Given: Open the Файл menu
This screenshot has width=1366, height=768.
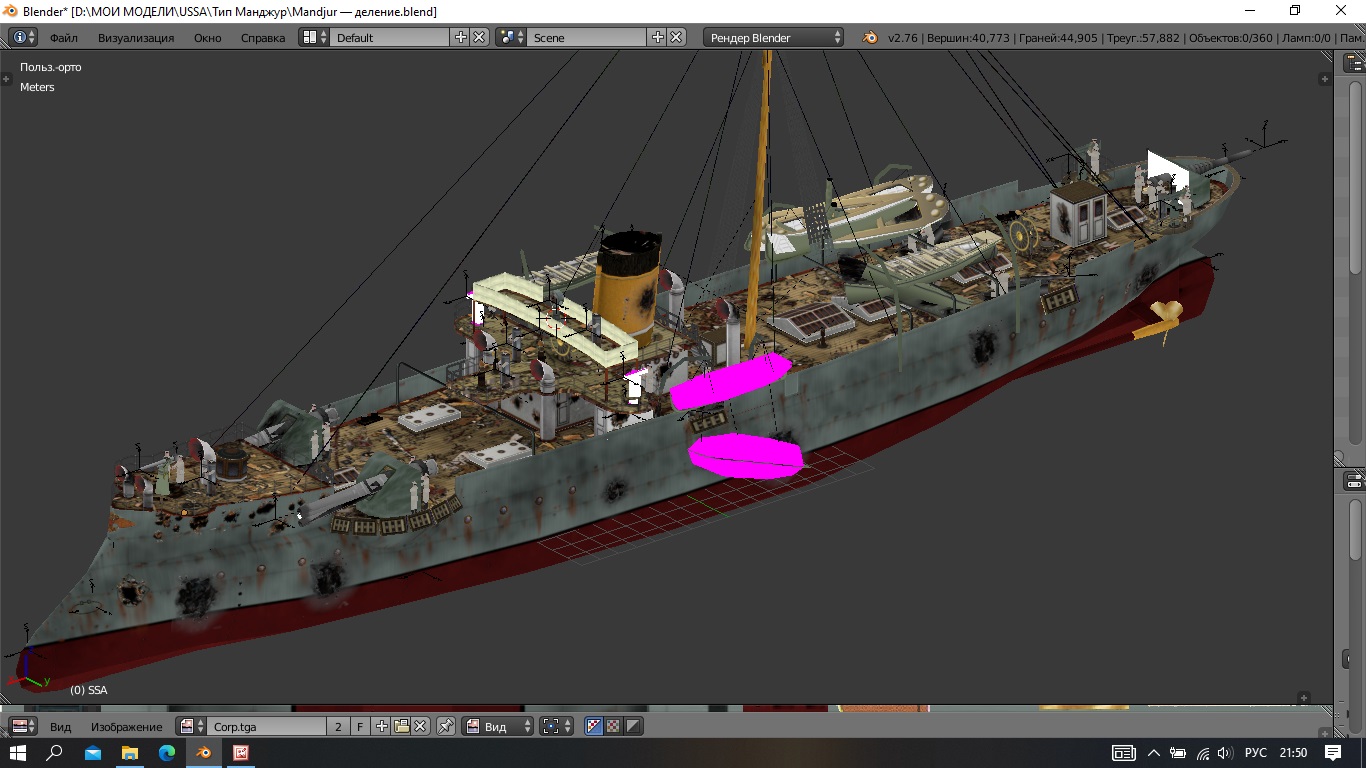Looking at the screenshot, I should [x=63, y=37].
